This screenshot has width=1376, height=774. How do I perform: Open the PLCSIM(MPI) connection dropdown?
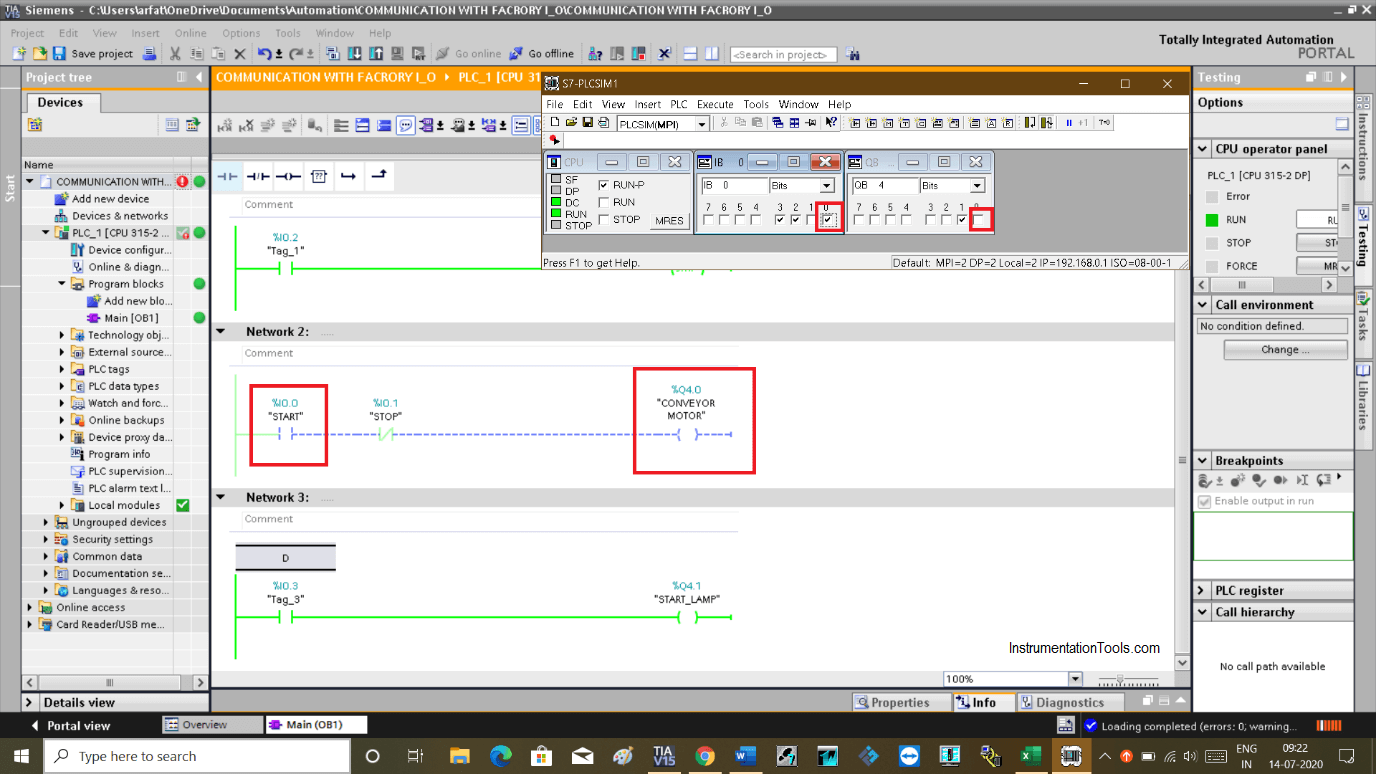(702, 124)
